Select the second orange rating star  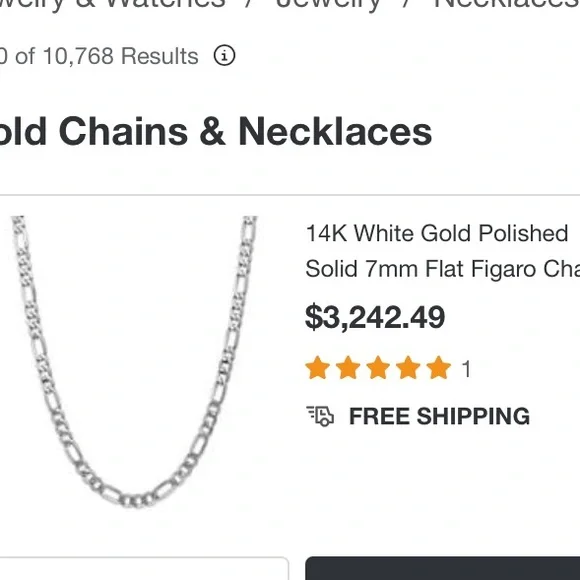[348, 368]
